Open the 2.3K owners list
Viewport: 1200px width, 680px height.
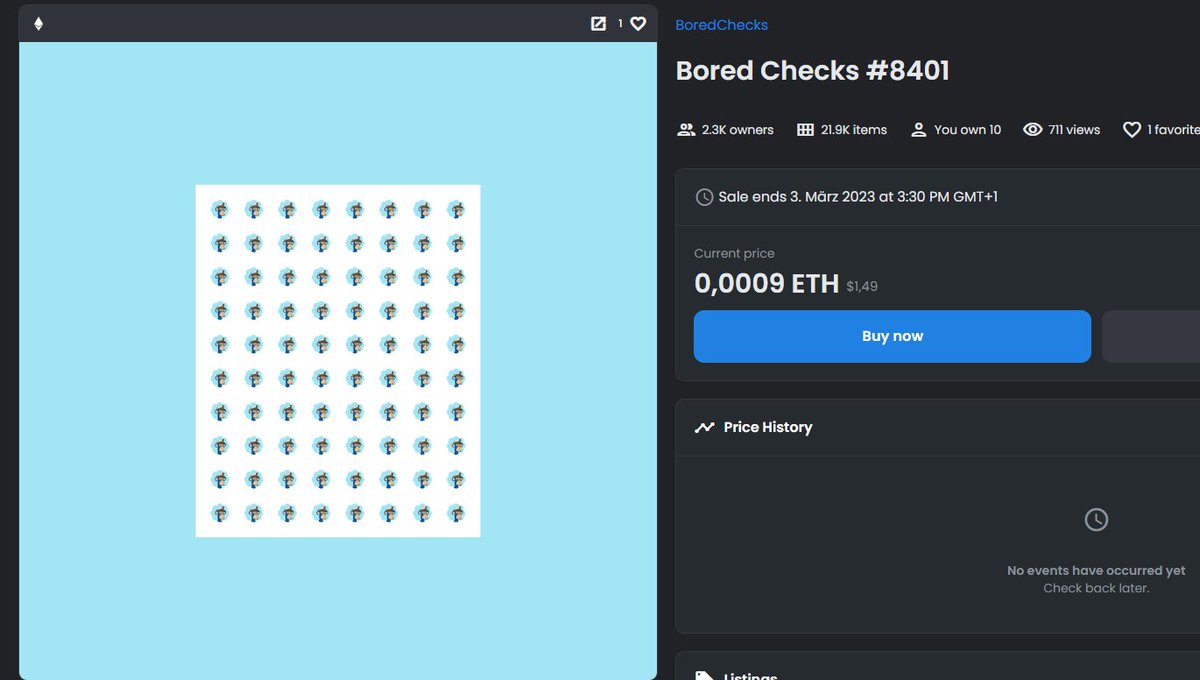(x=738, y=130)
